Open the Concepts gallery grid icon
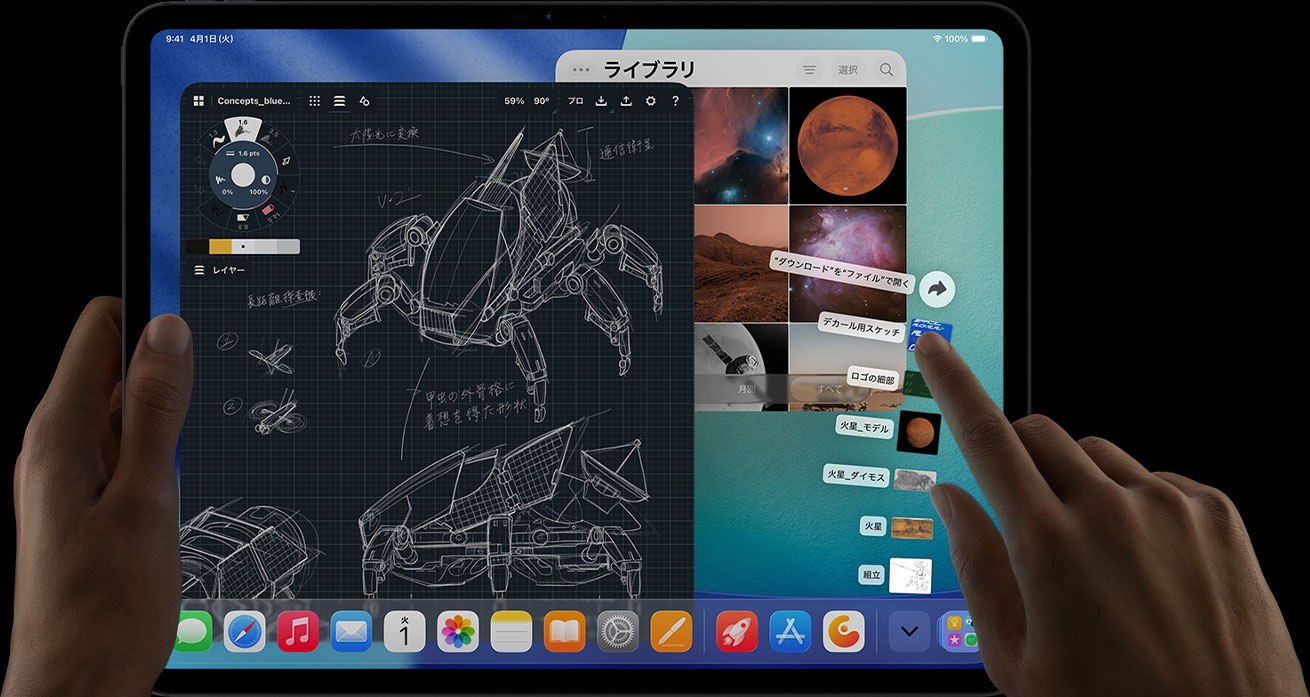1310x697 pixels. (199, 101)
